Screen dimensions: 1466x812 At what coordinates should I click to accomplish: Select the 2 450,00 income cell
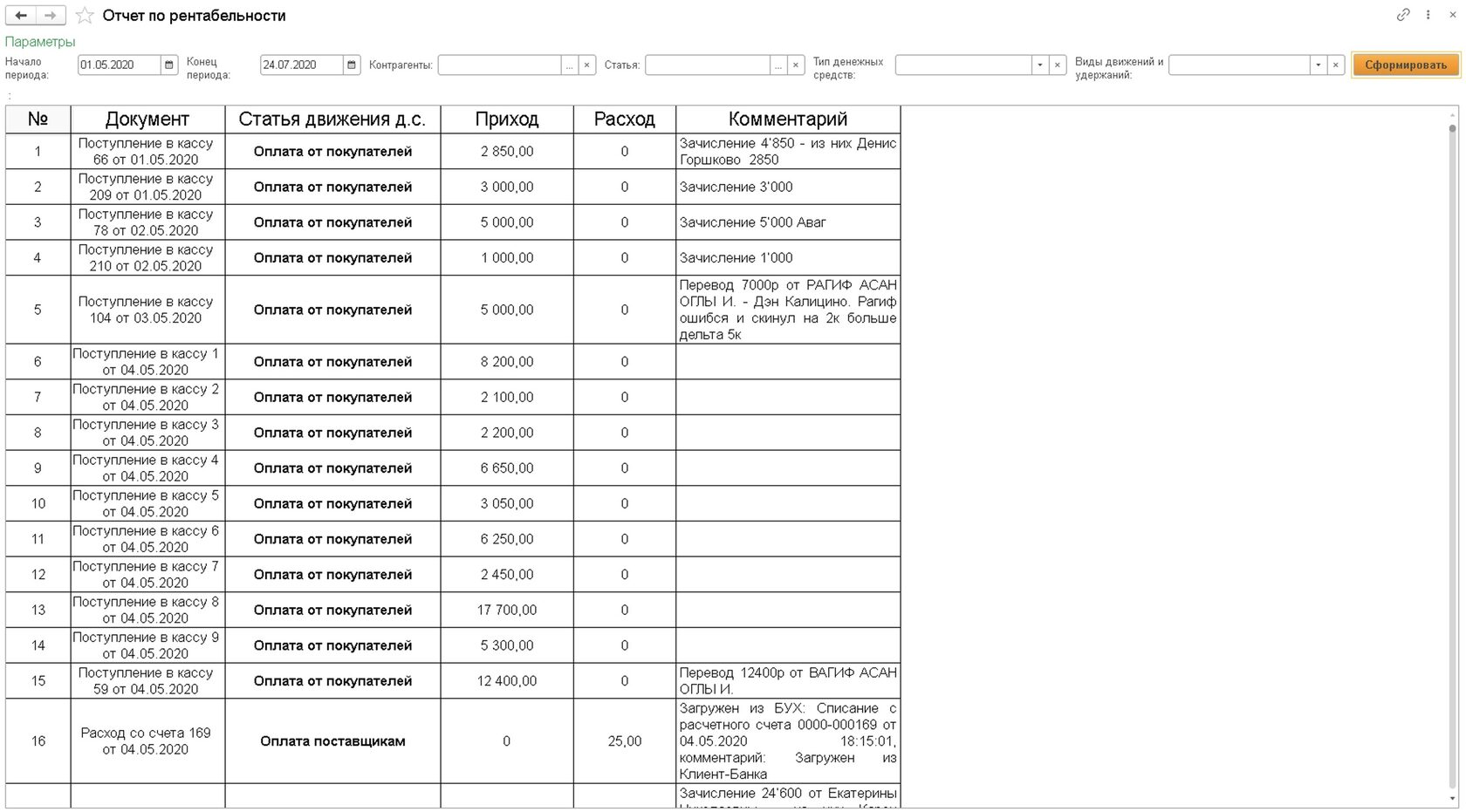coord(507,575)
